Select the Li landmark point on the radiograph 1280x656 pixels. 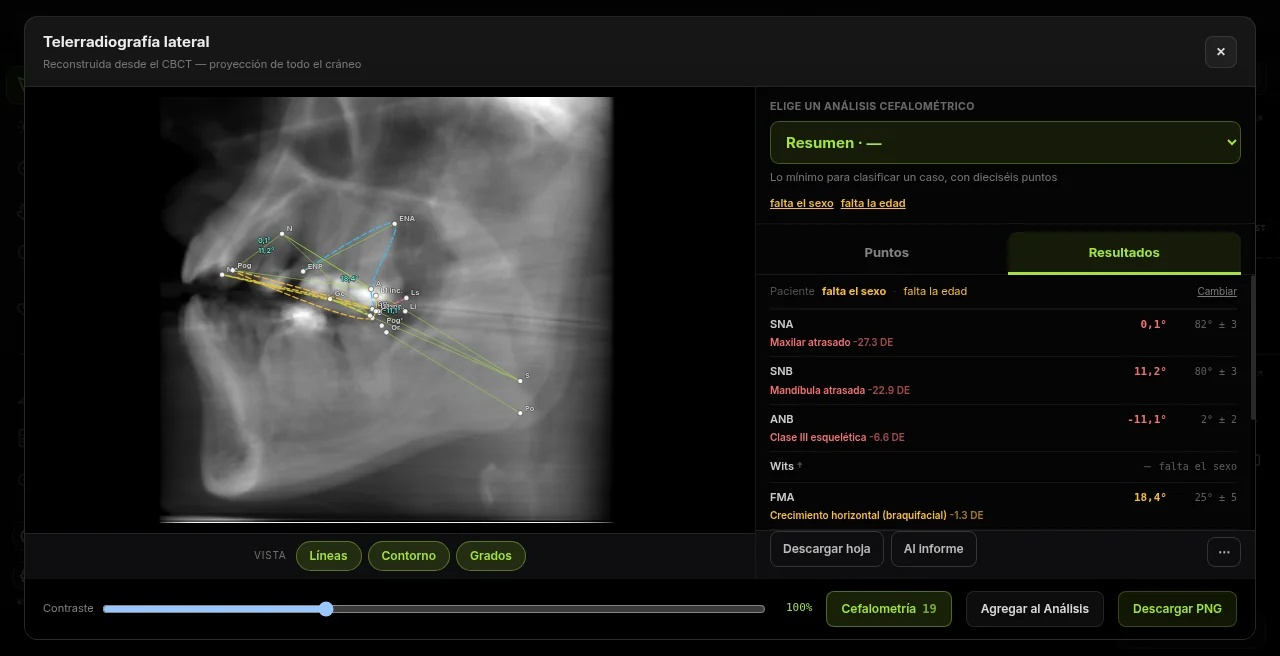pos(405,311)
